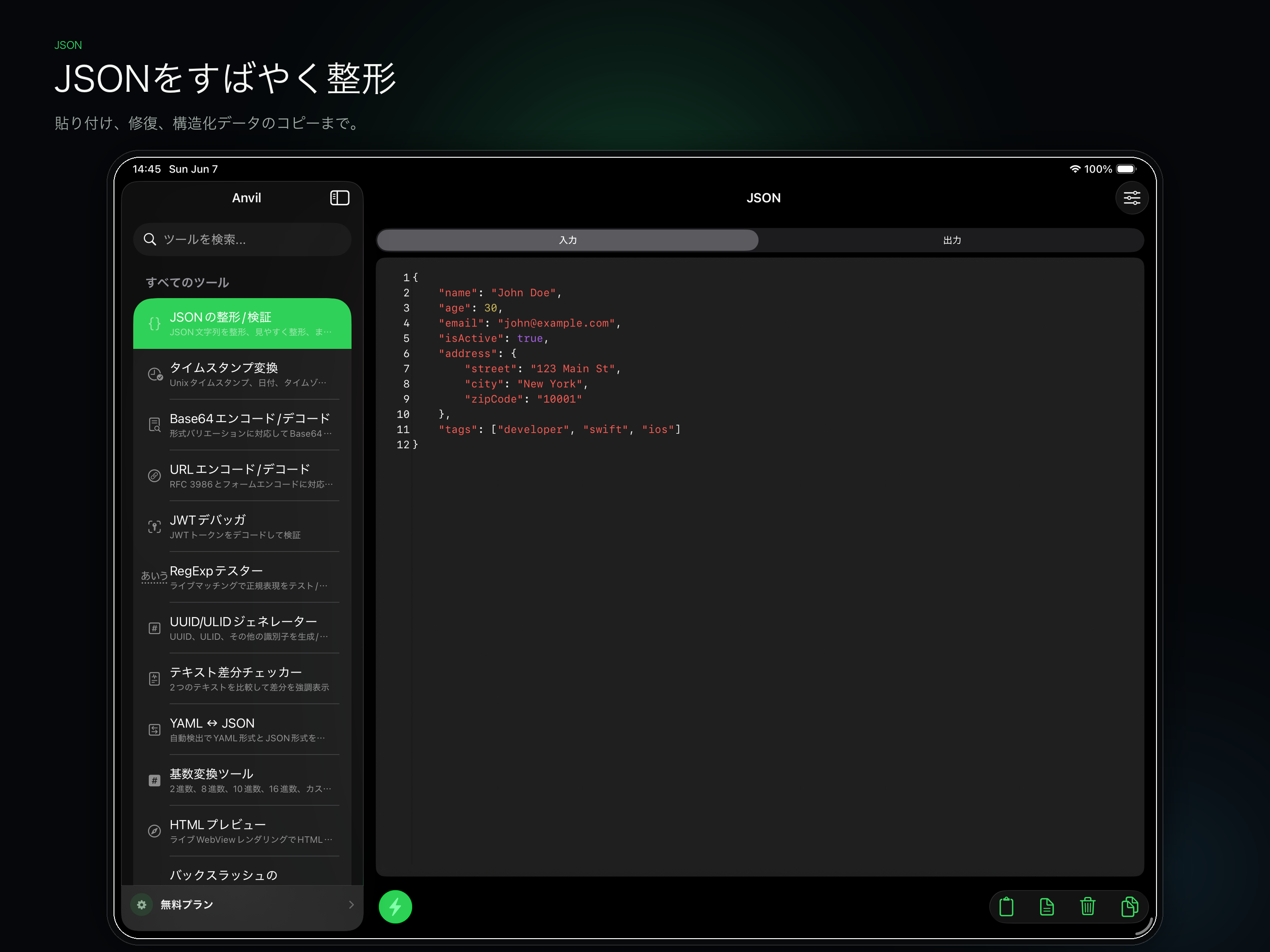The height and width of the screenshot is (952, 1270).
Task: Focus the ツールを検索 search field
Action: (242, 239)
